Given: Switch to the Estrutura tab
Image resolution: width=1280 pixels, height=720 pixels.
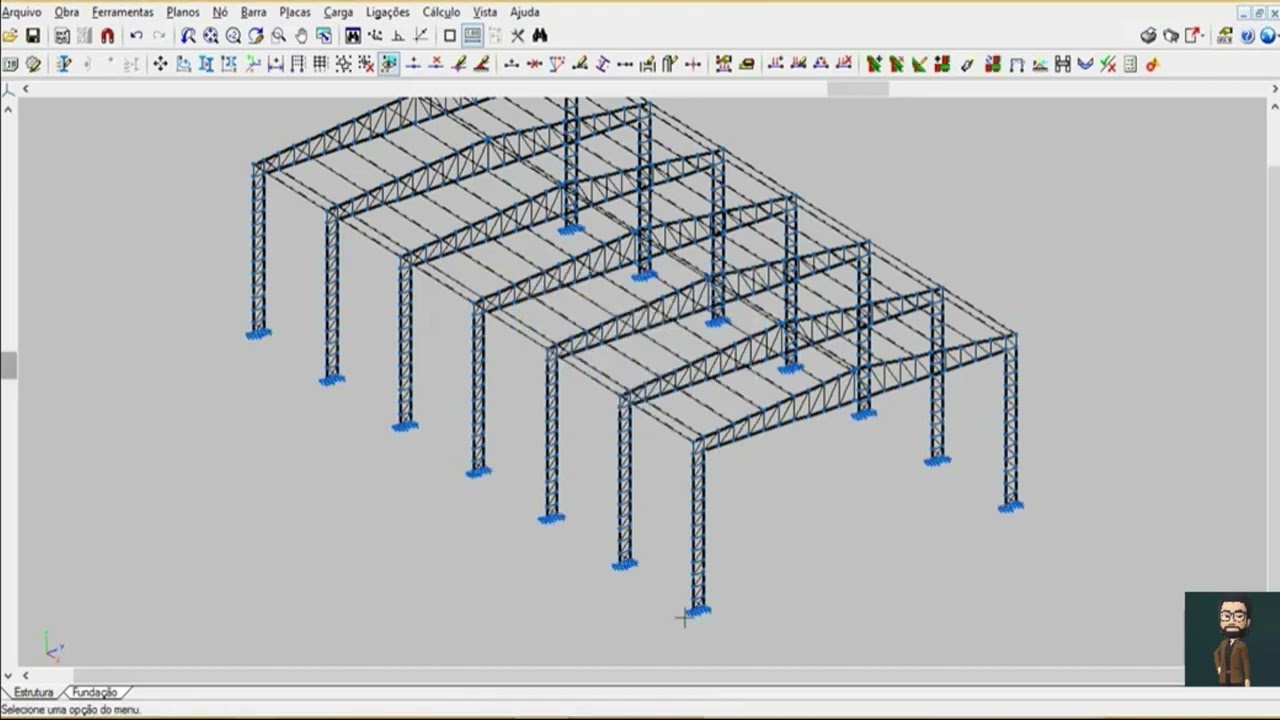Looking at the screenshot, I should [x=33, y=692].
